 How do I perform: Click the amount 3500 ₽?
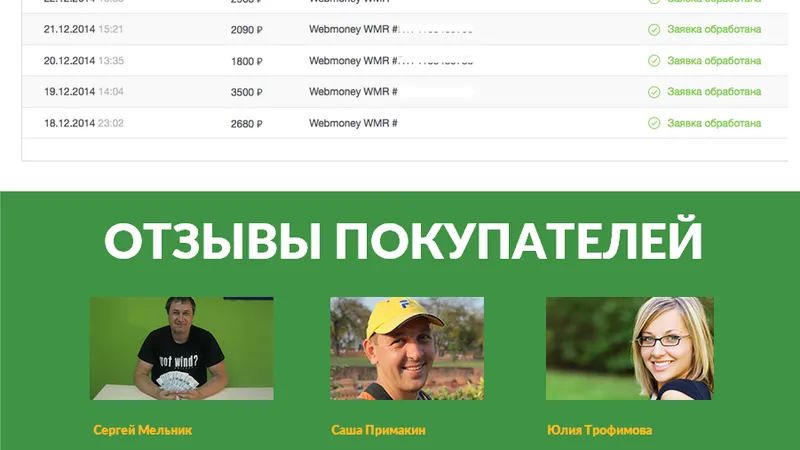(x=246, y=92)
